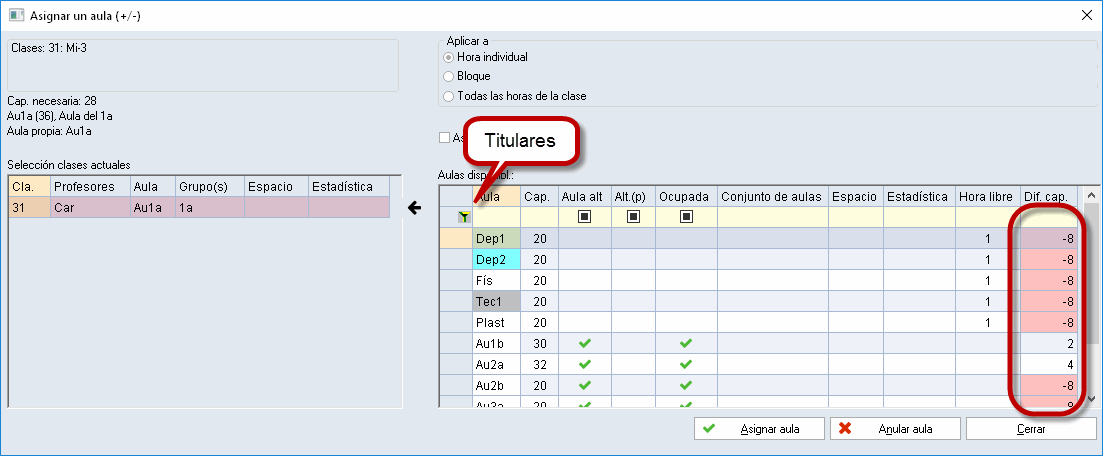Click the Cla. header in Selección clases
The width and height of the screenshot is (1103, 456).
29,187
